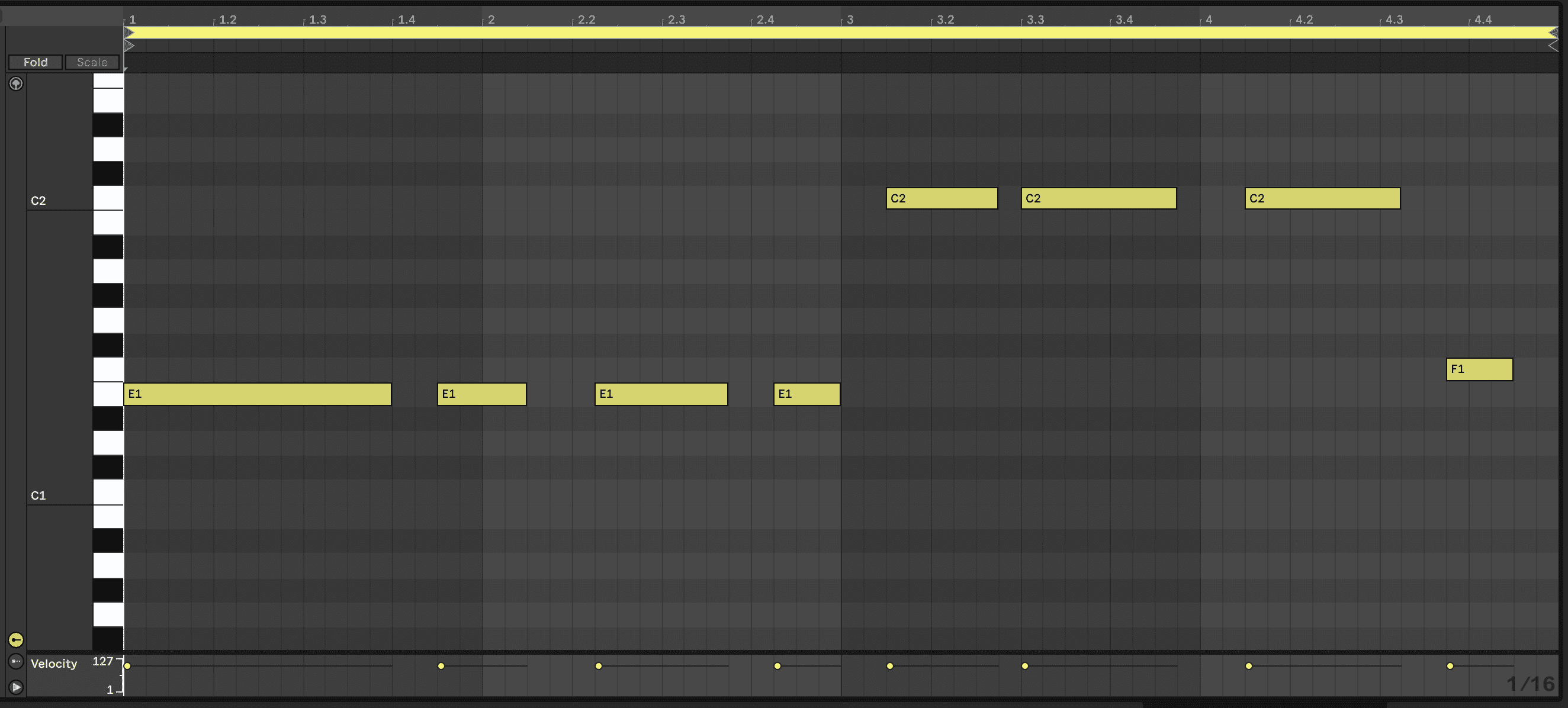Click the loop start marker triangle
Viewport: 1568px width, 708px height.
coord(128,33)
